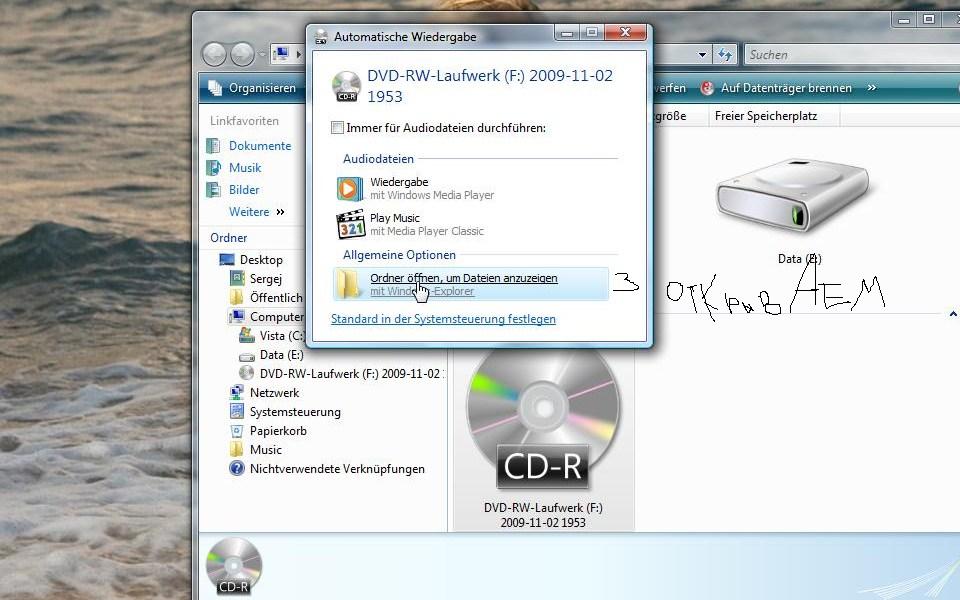Click the CD-R icon in details pane
This screenshot has height=600, width=960.
tap(234, 567)
